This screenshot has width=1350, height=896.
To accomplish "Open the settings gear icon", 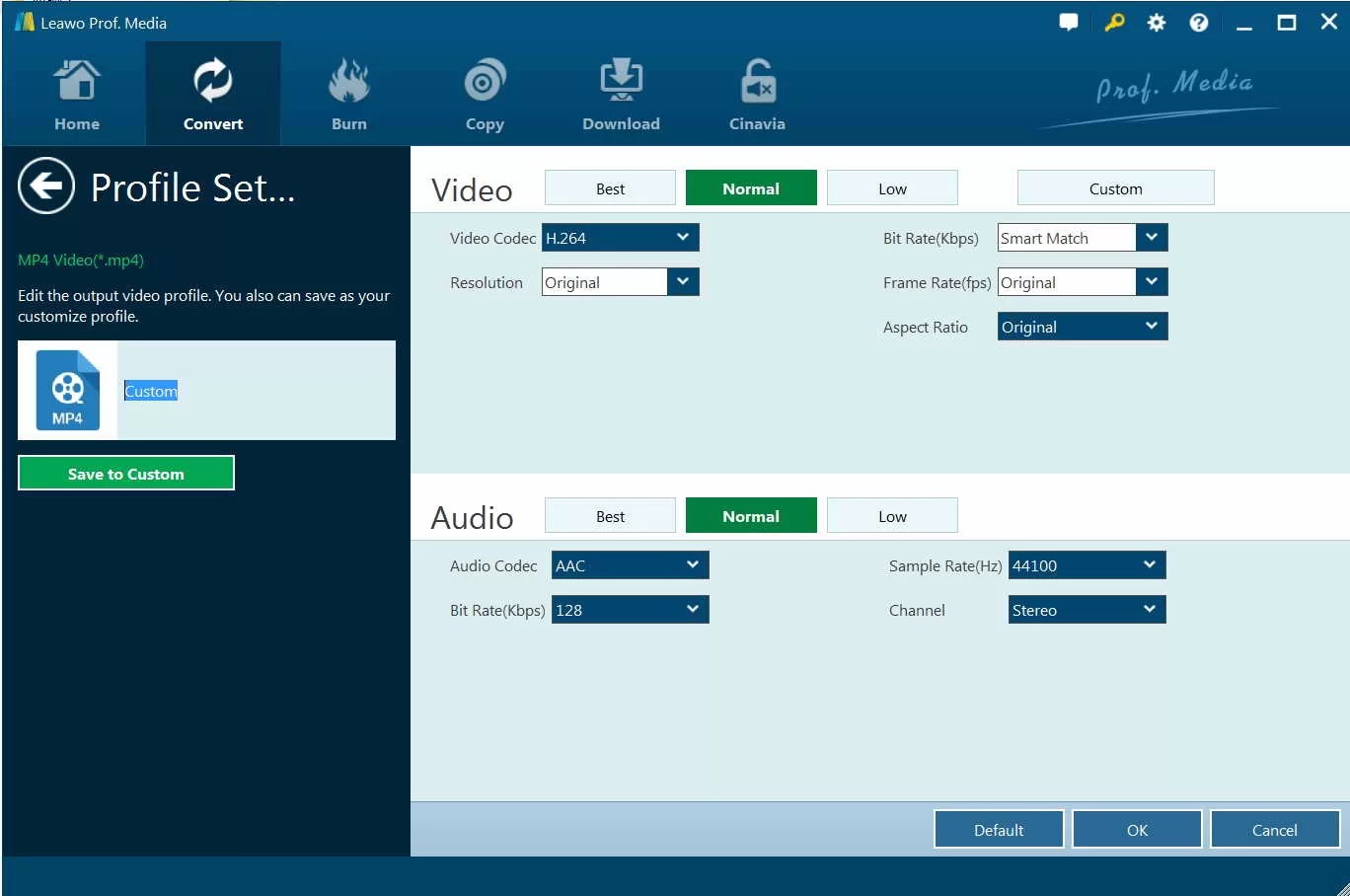I will 1156,22.
